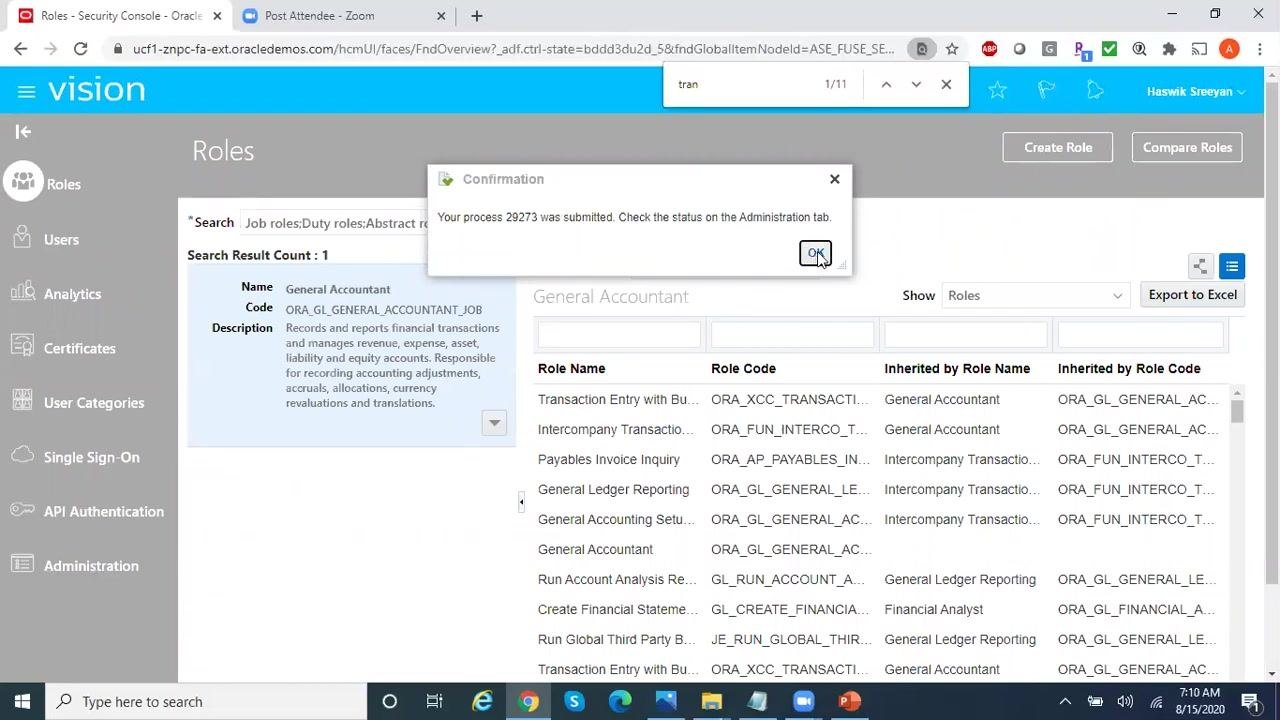
Task: Expand the Show dropdown set to Roles
Action: (x=1035, y=295)
